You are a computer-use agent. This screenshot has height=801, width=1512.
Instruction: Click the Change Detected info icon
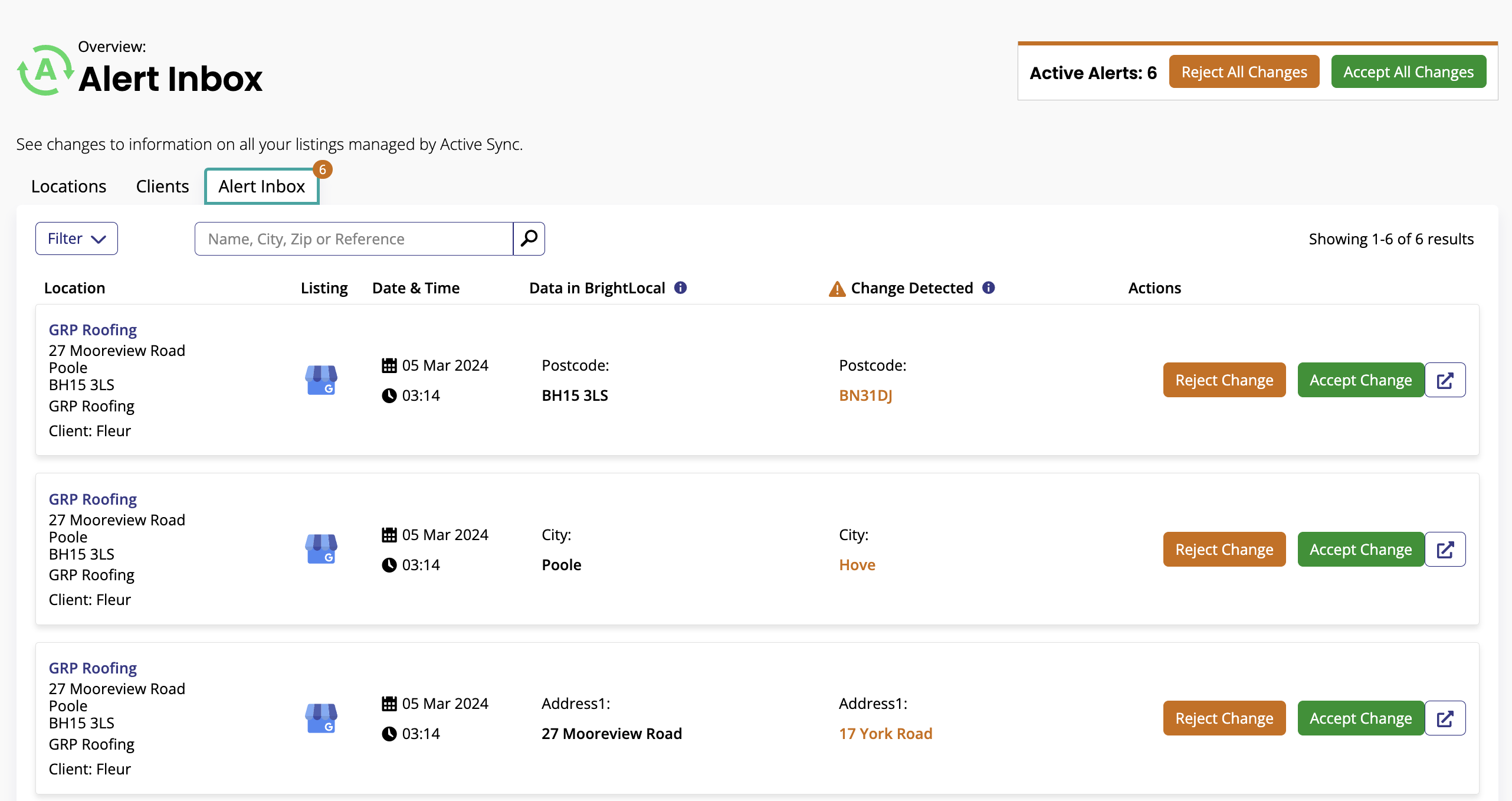(988, 287)
